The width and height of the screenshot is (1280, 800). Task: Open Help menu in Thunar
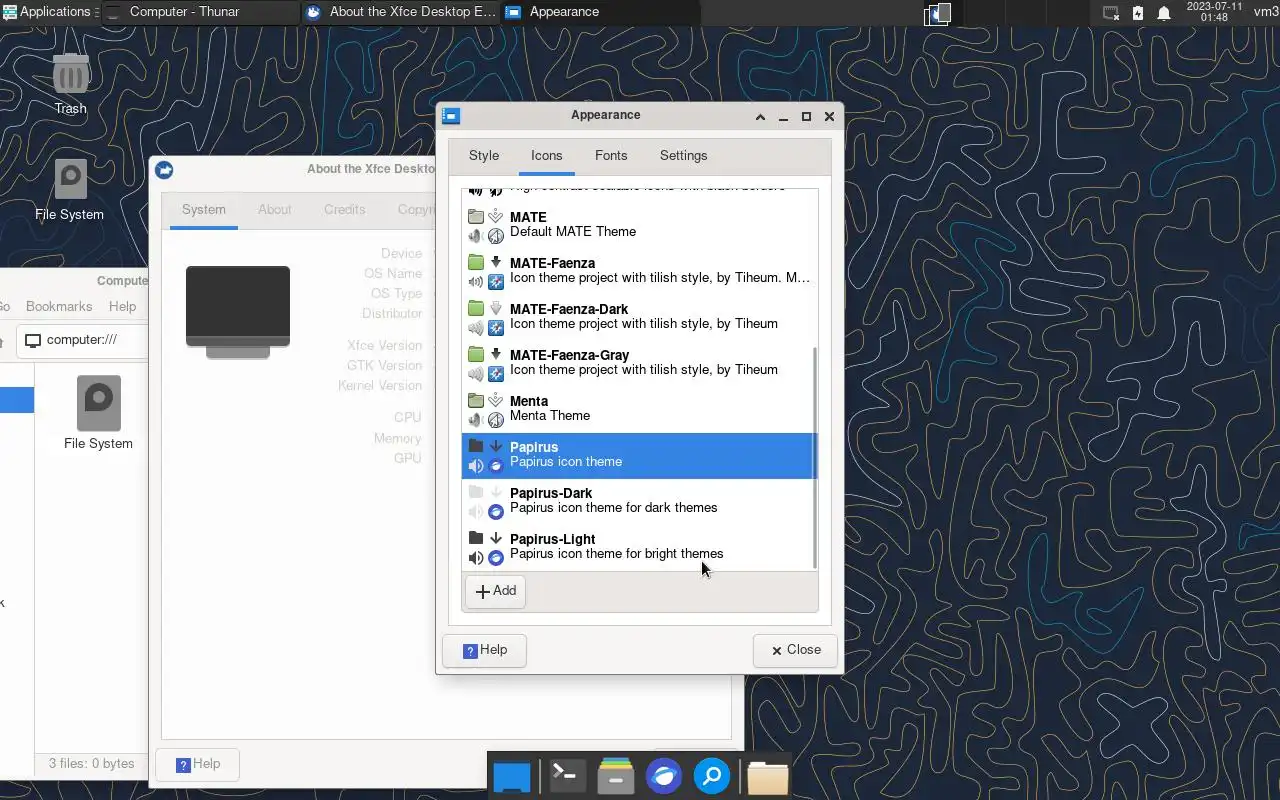[122, 307]
